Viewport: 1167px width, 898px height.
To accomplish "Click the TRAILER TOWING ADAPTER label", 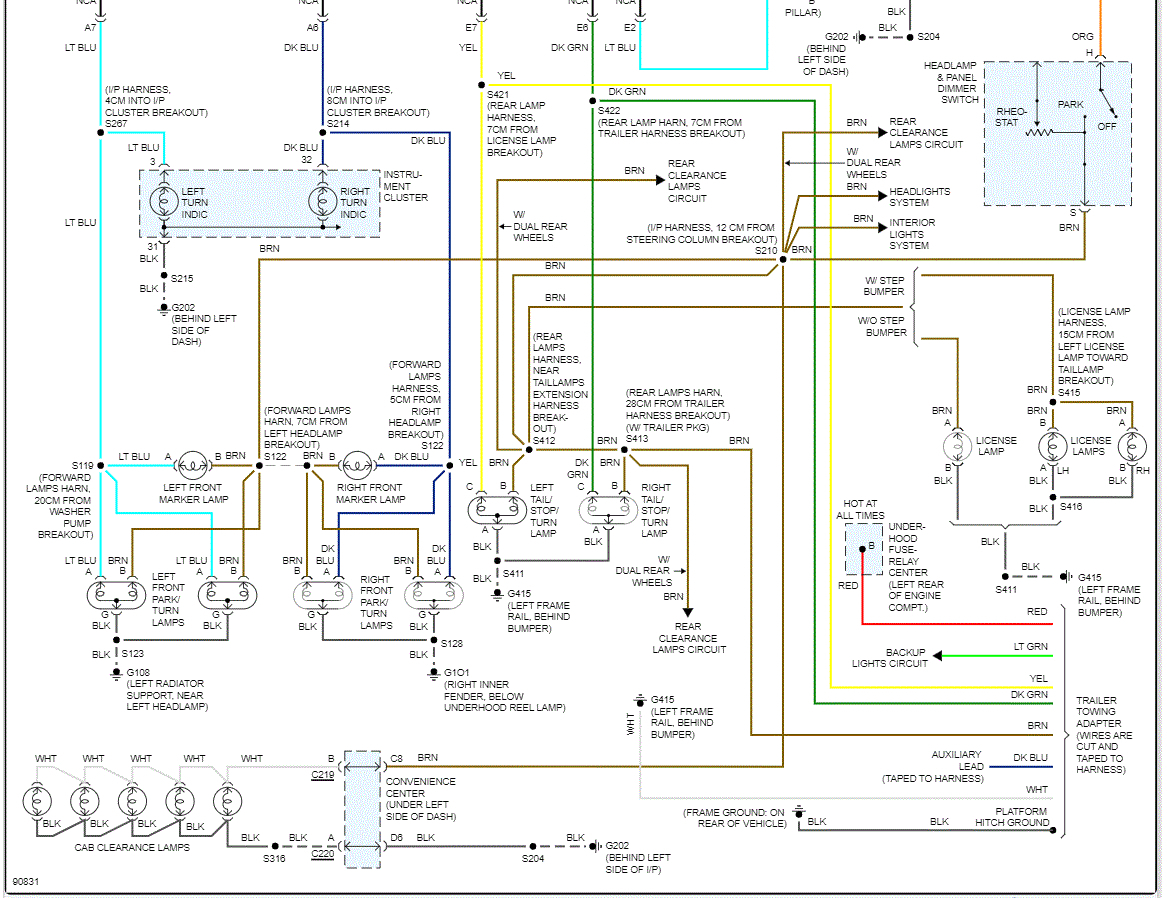I will (1099, 712).
